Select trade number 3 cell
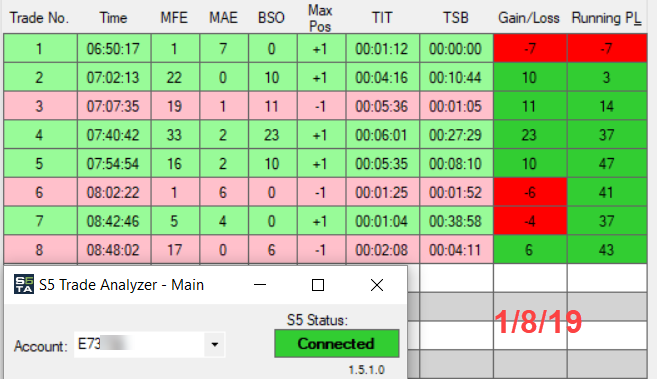 point(40,106)
